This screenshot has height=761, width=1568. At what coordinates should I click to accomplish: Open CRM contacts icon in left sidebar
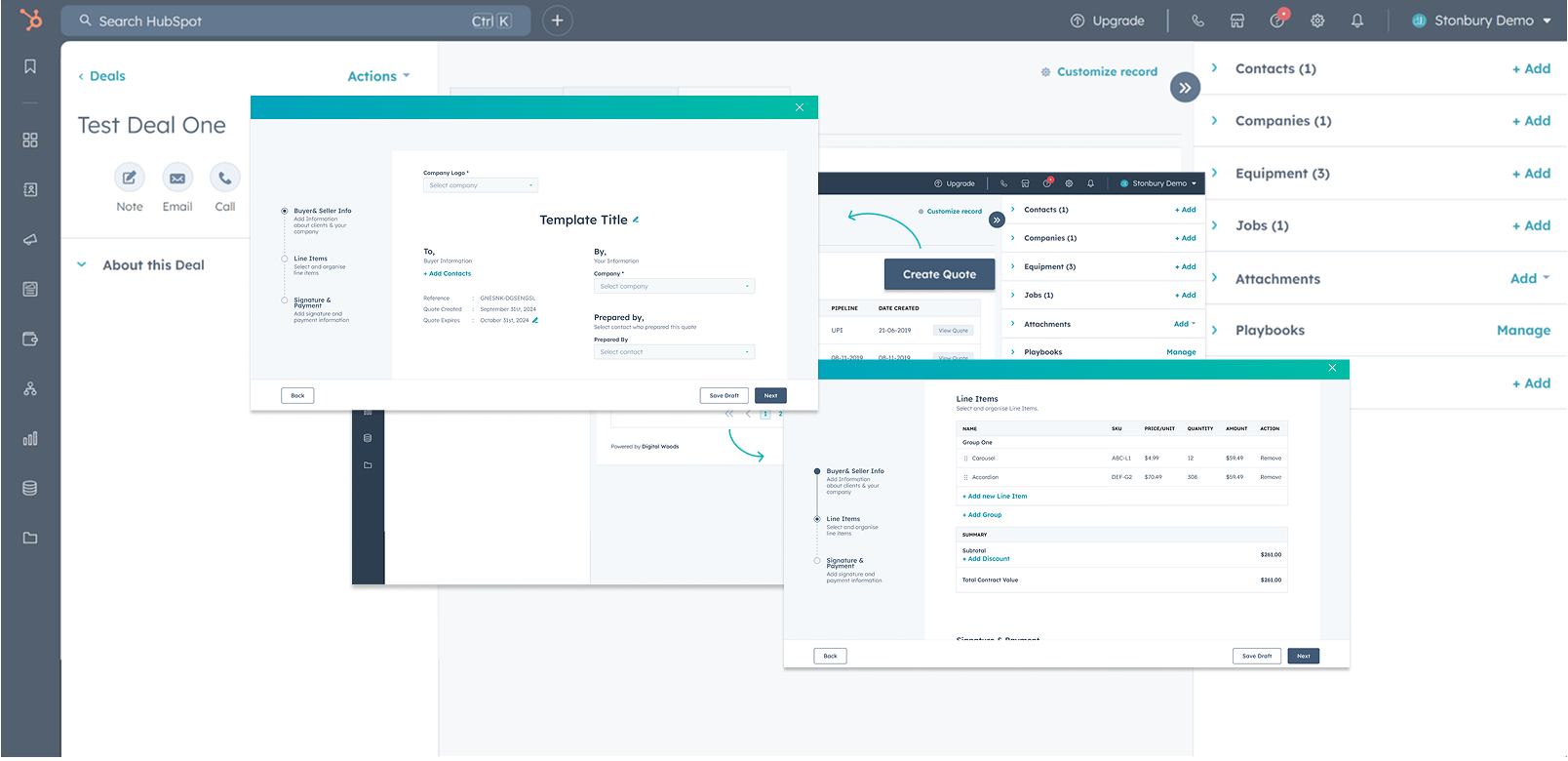30,190
